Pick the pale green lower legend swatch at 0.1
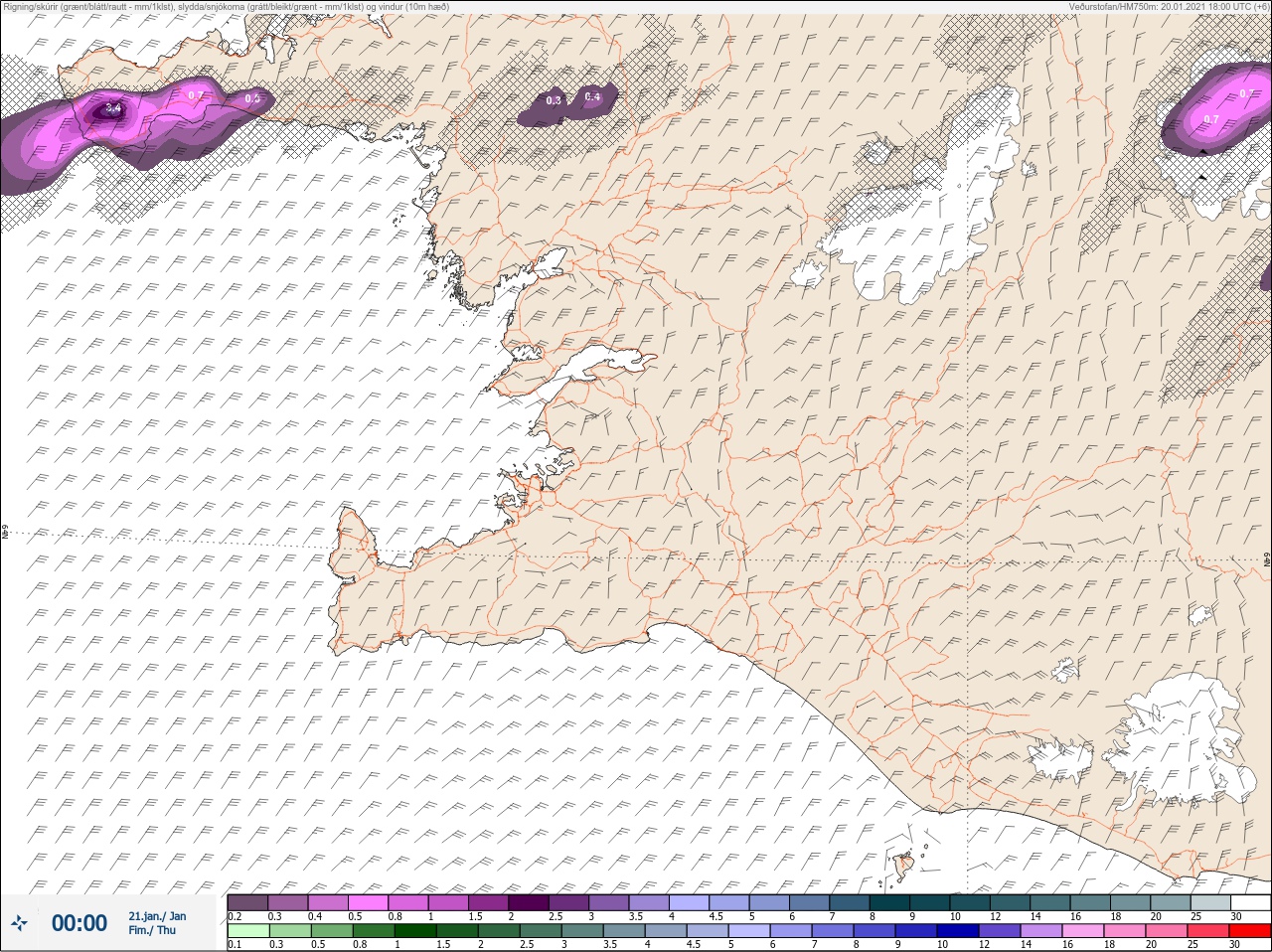 pos(247,931)
